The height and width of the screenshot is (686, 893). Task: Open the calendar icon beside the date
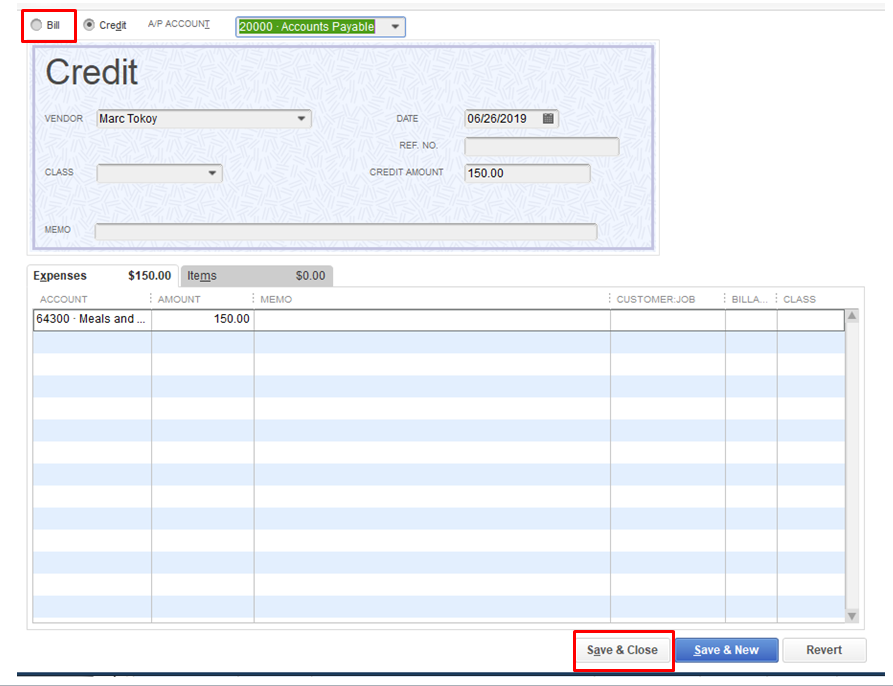(548, 118)
